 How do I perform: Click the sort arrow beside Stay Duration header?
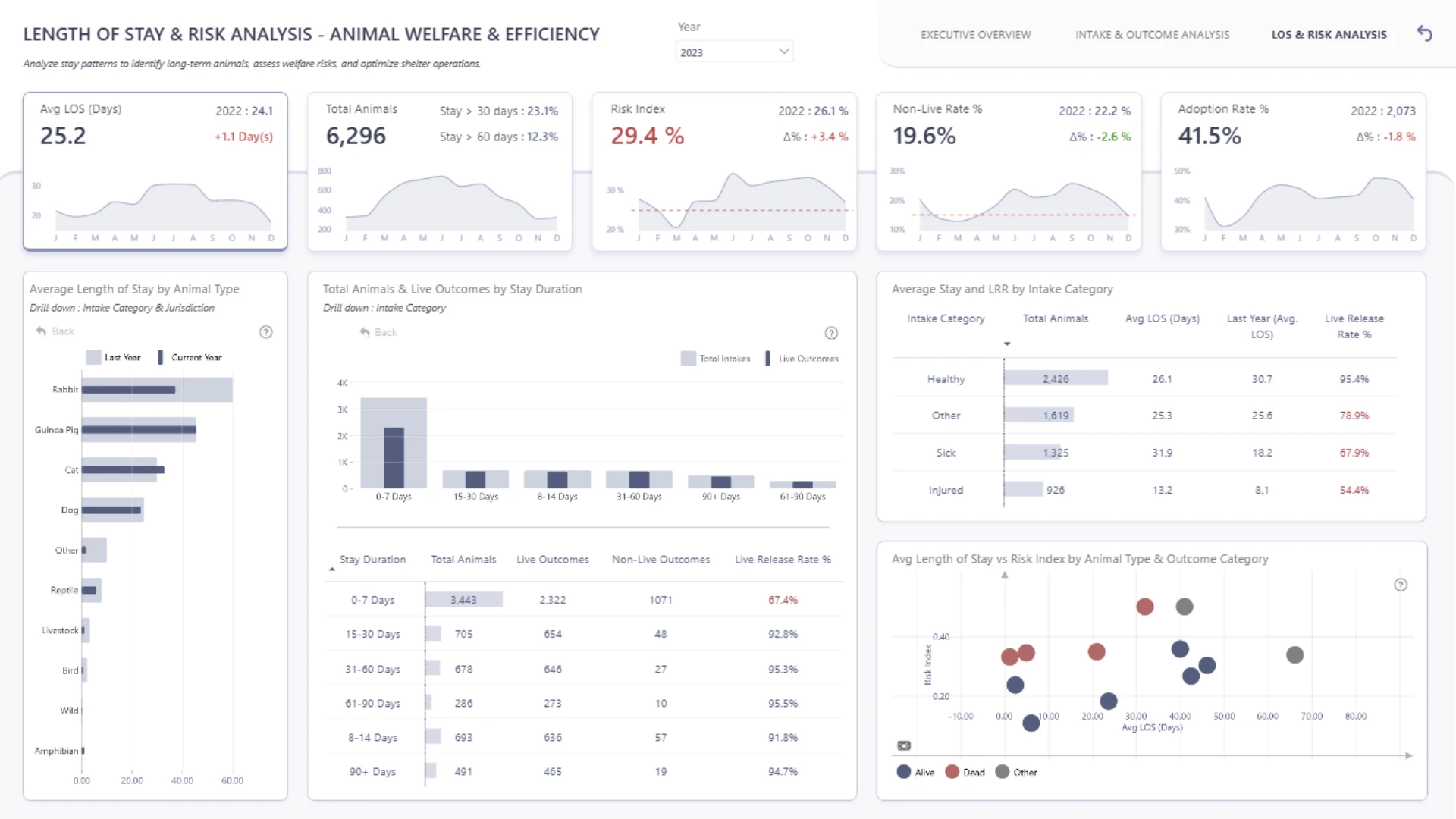[x=331, y=568]
